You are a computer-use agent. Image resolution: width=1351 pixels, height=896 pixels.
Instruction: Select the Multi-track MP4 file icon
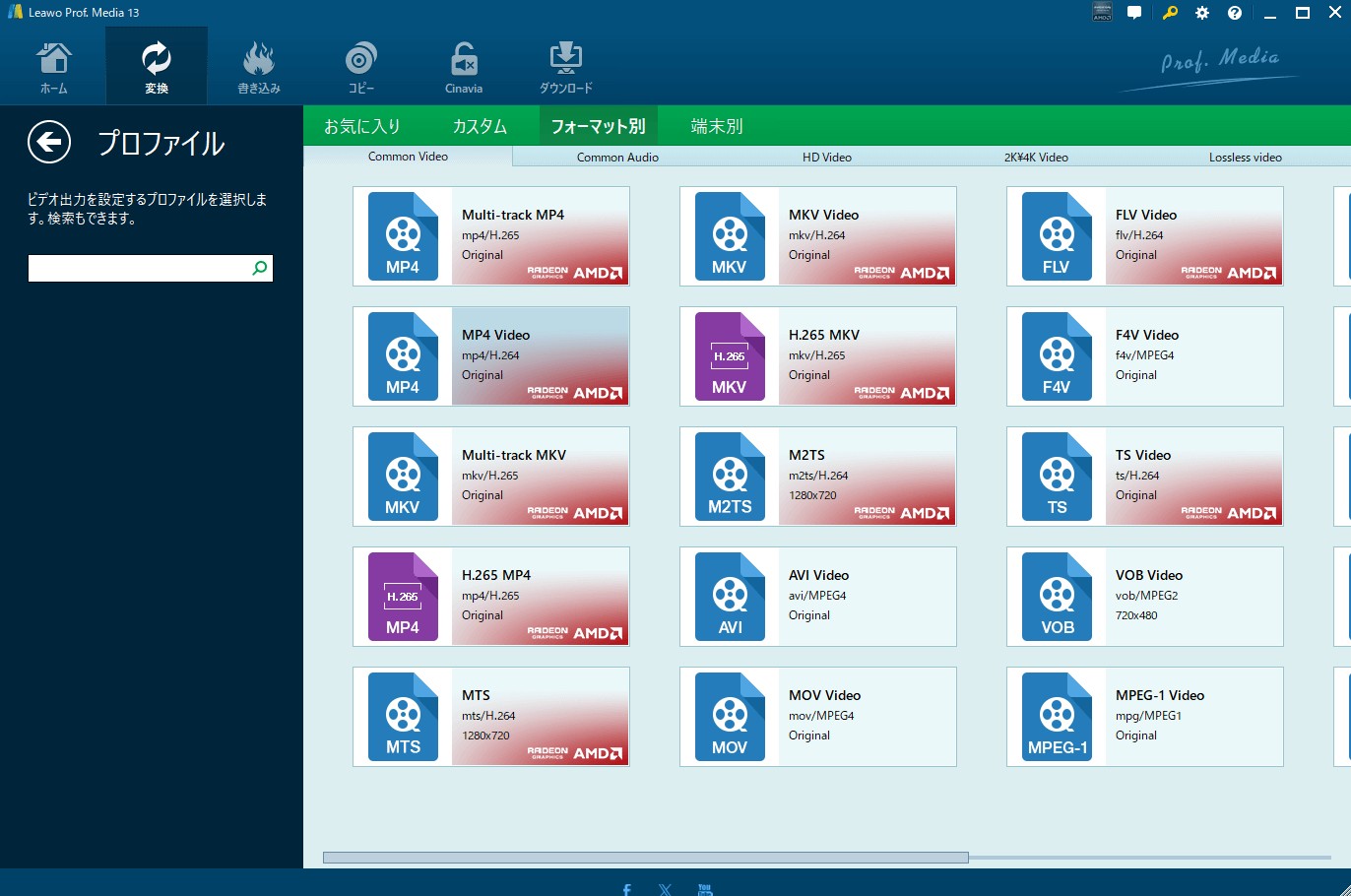pos(403,236)
